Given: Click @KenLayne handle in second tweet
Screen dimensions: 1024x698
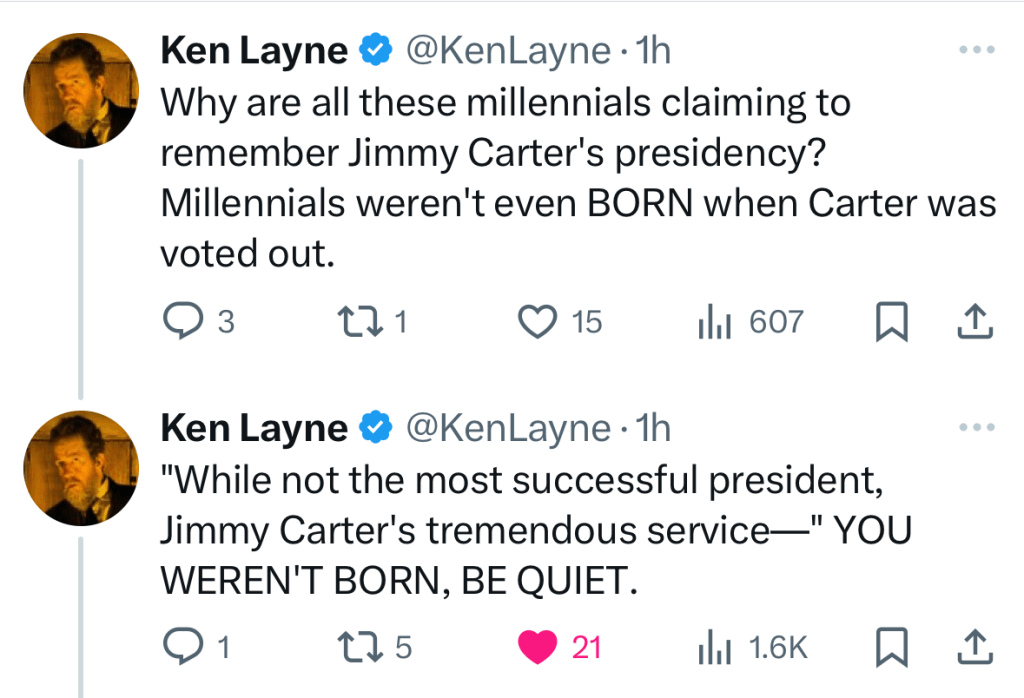Looking at the screenshot, I should [506, 429].
